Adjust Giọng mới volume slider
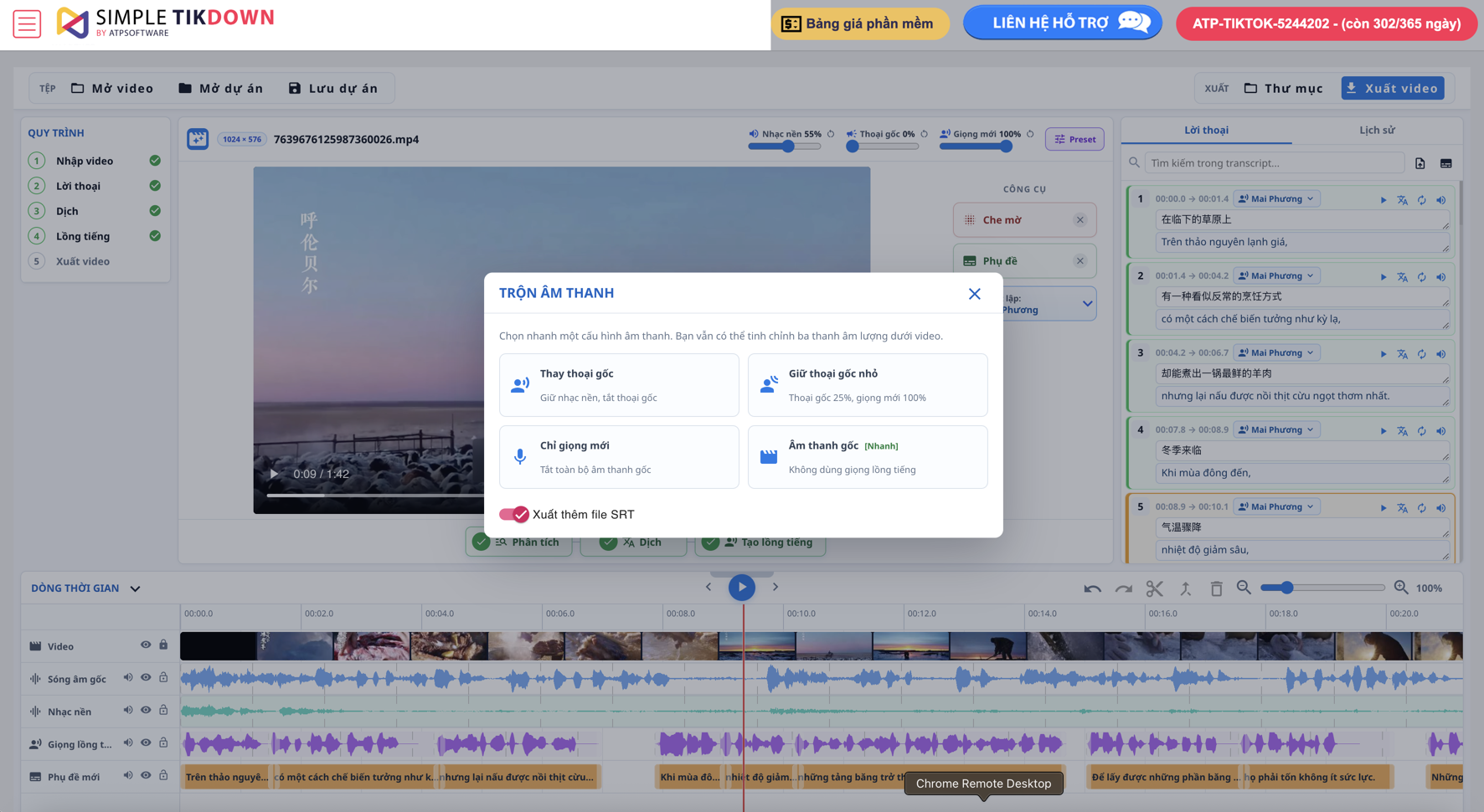This screenshot has height=812, width=1484. point(976,146)
